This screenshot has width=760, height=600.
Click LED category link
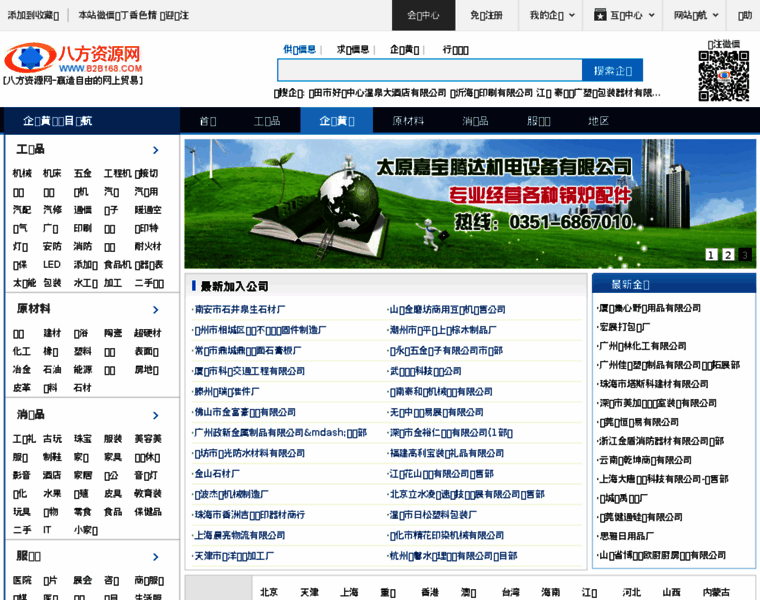tap(51, 265)
